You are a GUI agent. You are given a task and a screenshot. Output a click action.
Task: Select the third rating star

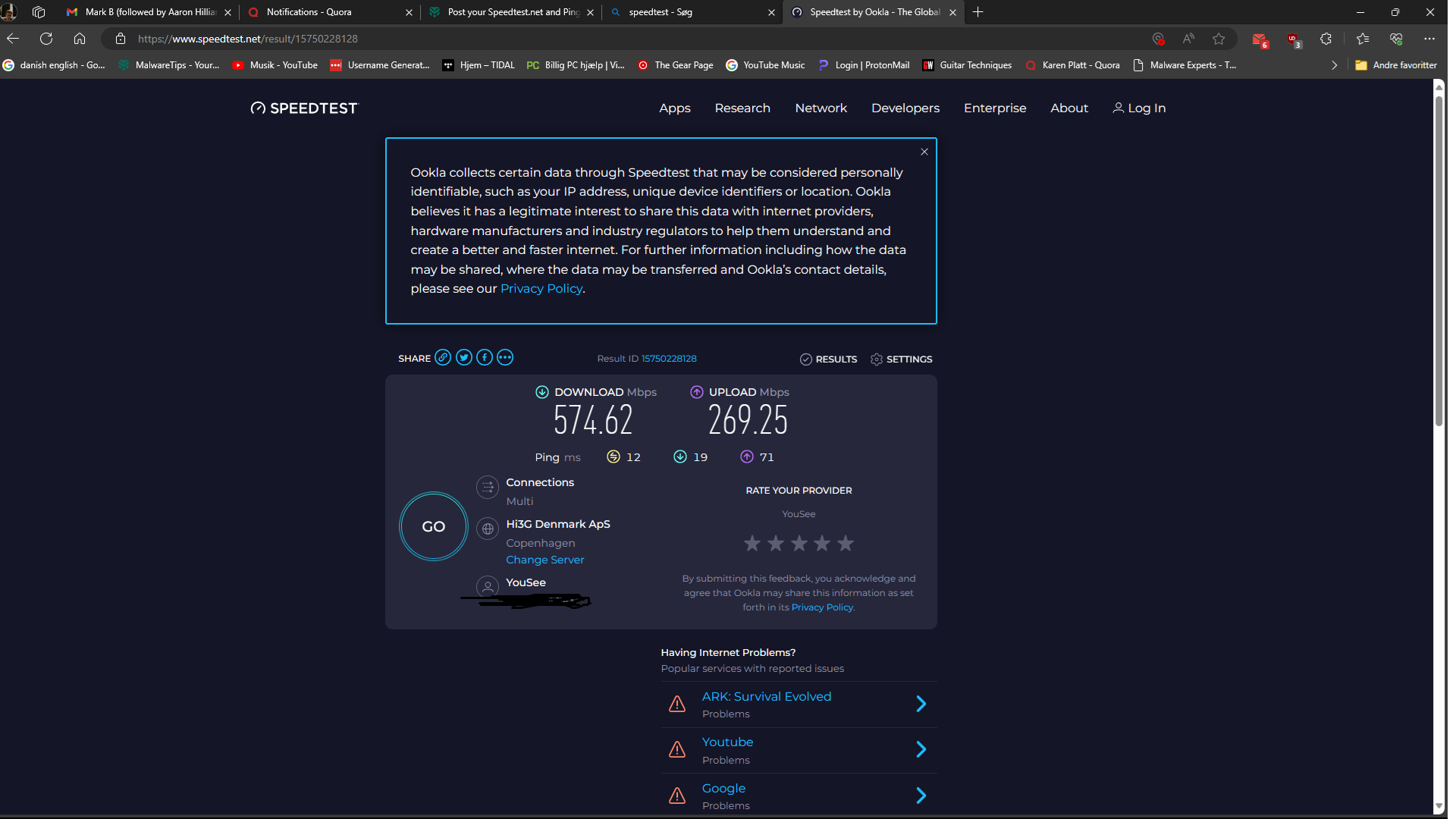tap(799, 543)
